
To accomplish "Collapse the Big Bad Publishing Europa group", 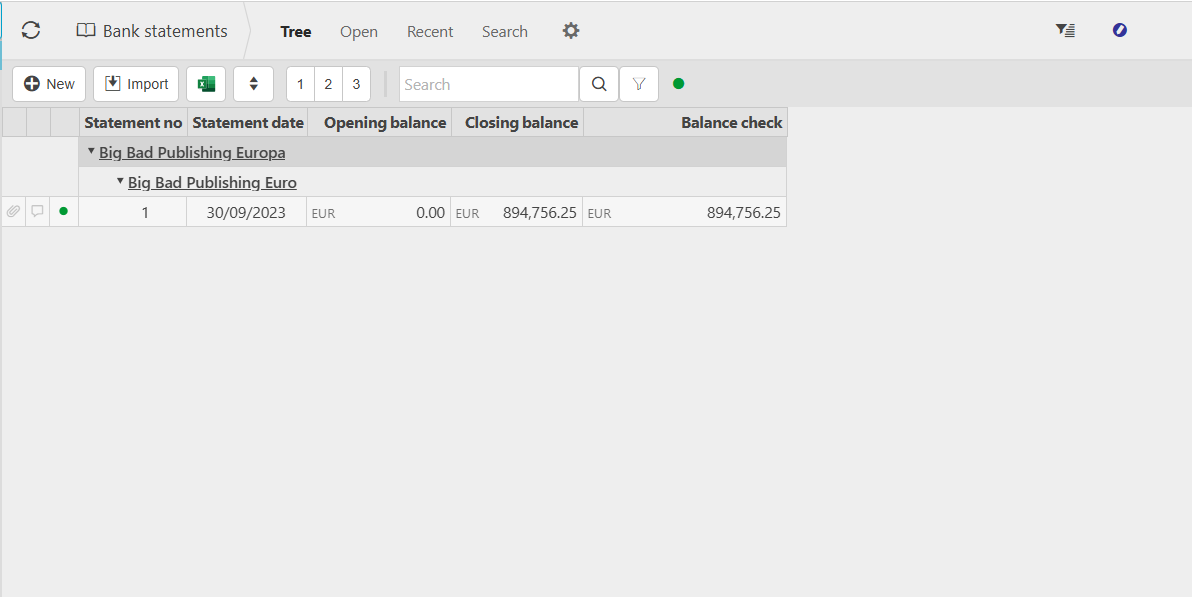I will [x=91, y=151].
